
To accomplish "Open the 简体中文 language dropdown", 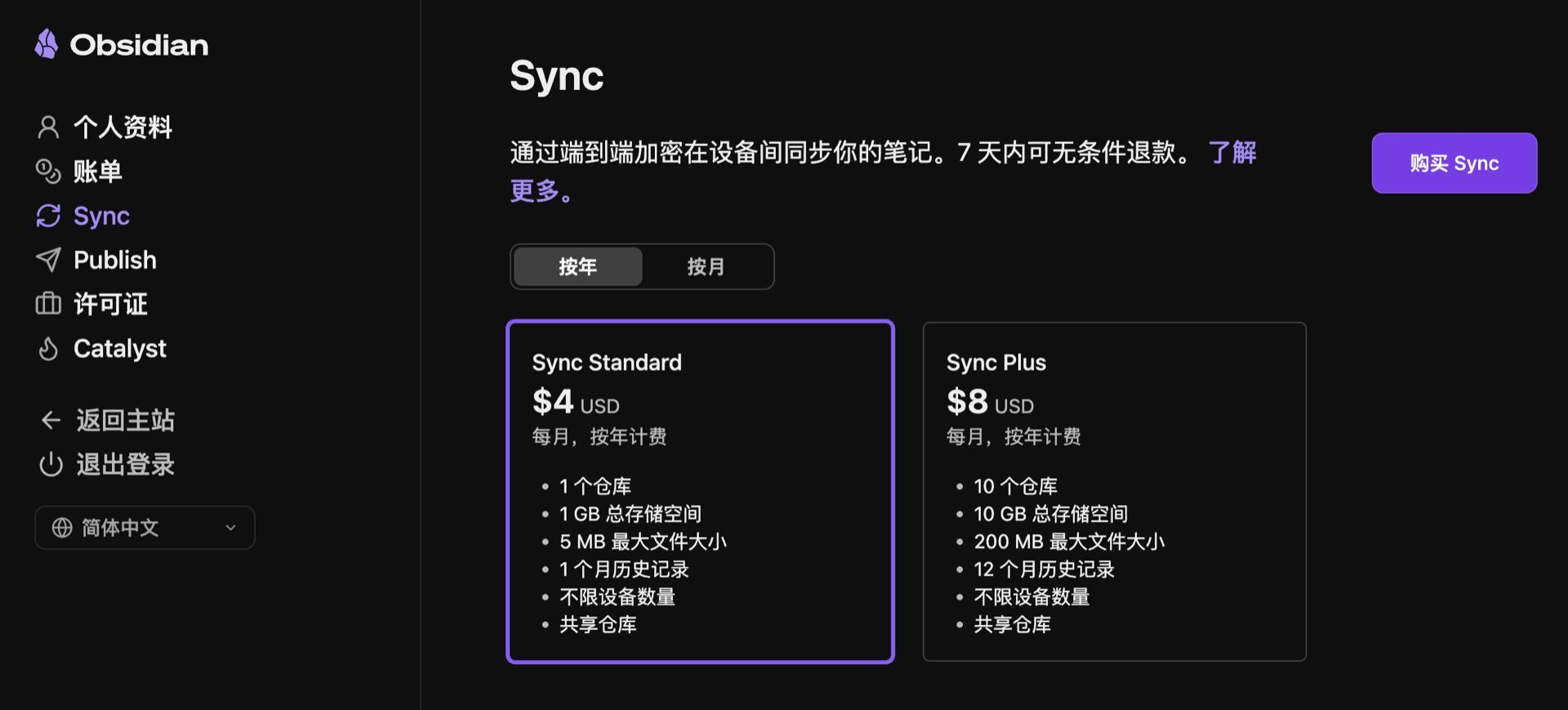I will click(145, 528).
